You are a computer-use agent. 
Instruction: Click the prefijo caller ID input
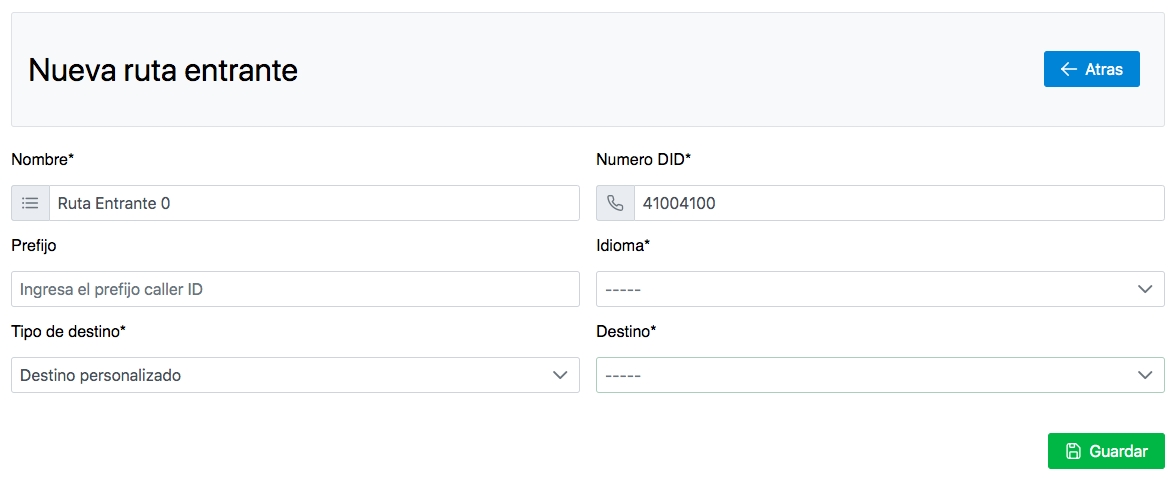pyautogui.click(x=296, y=289)
